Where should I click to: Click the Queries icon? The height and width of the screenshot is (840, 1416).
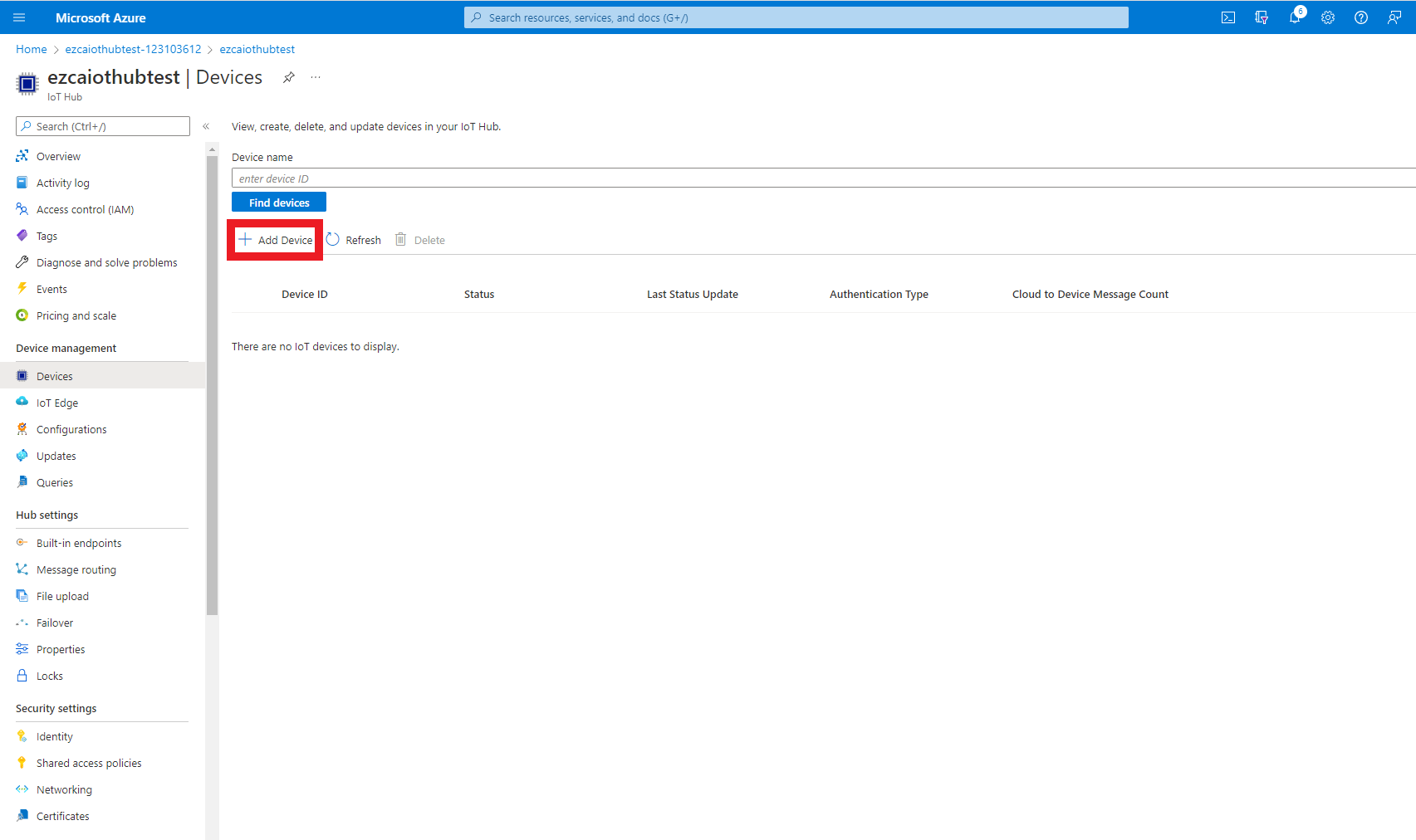22,482
